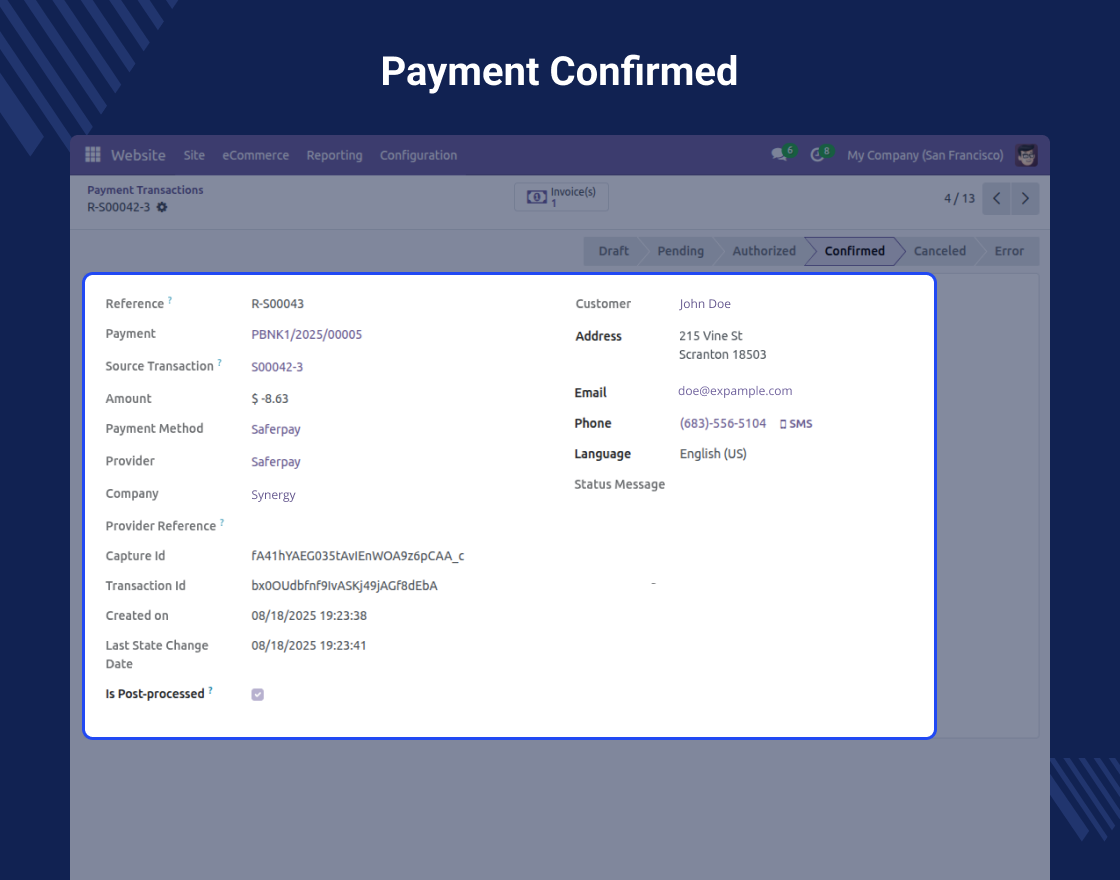
Task: Click the SMS label button
Action: point(801,424)
